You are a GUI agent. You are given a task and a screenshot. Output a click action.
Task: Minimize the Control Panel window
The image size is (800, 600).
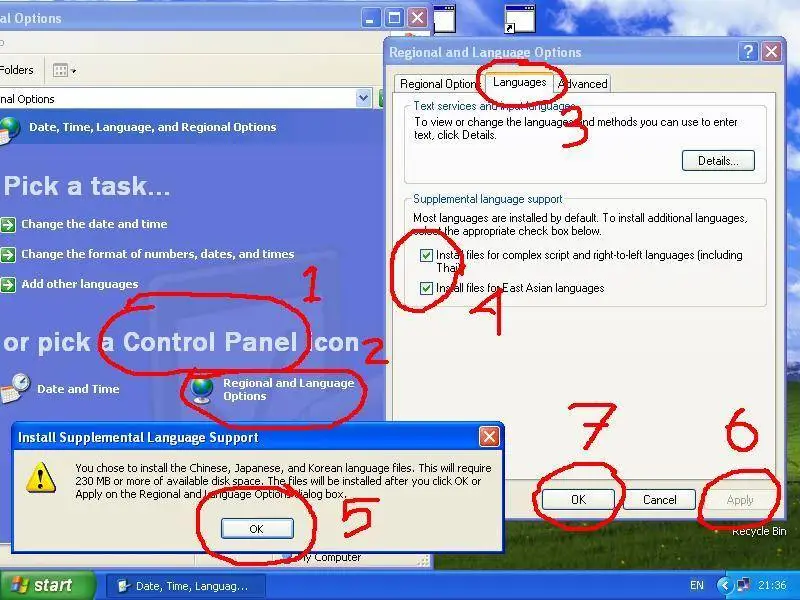pos(370,18)
